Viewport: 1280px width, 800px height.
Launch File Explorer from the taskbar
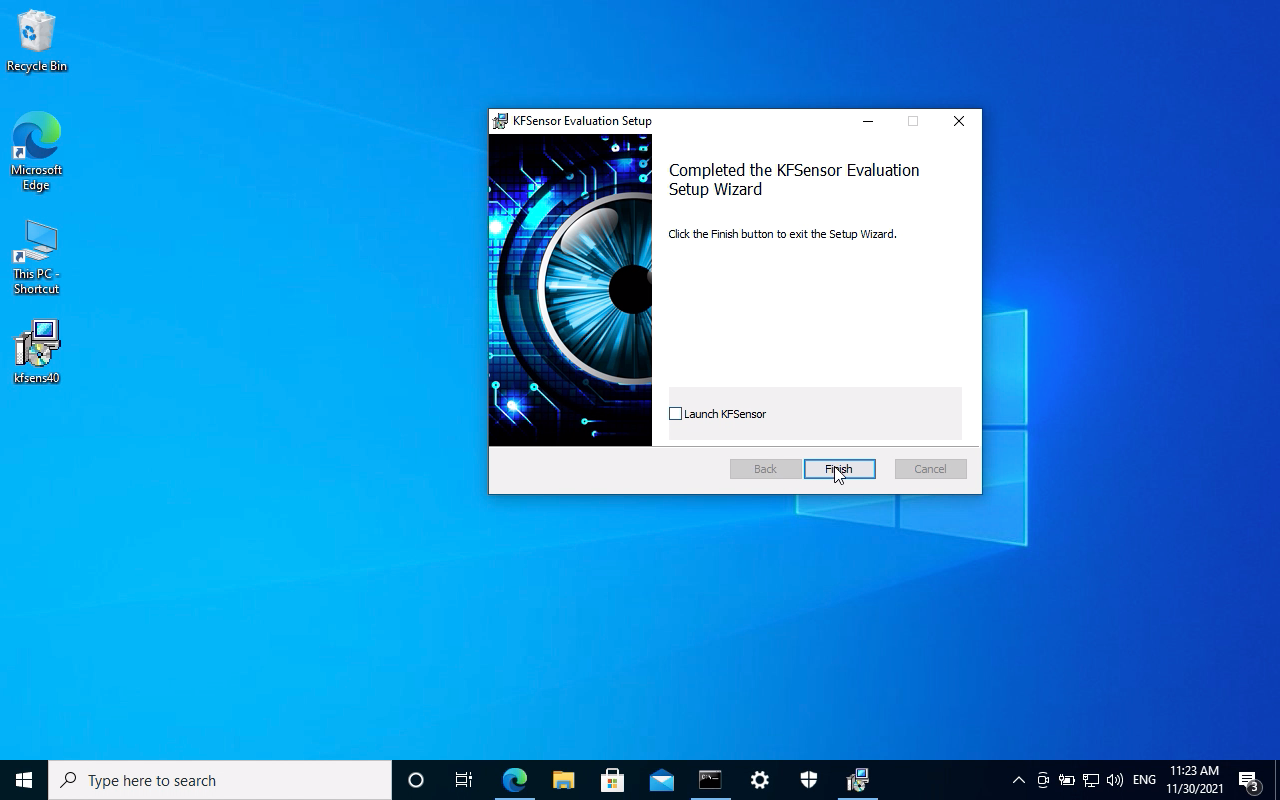pyautogui.click(x=564, y=780)
